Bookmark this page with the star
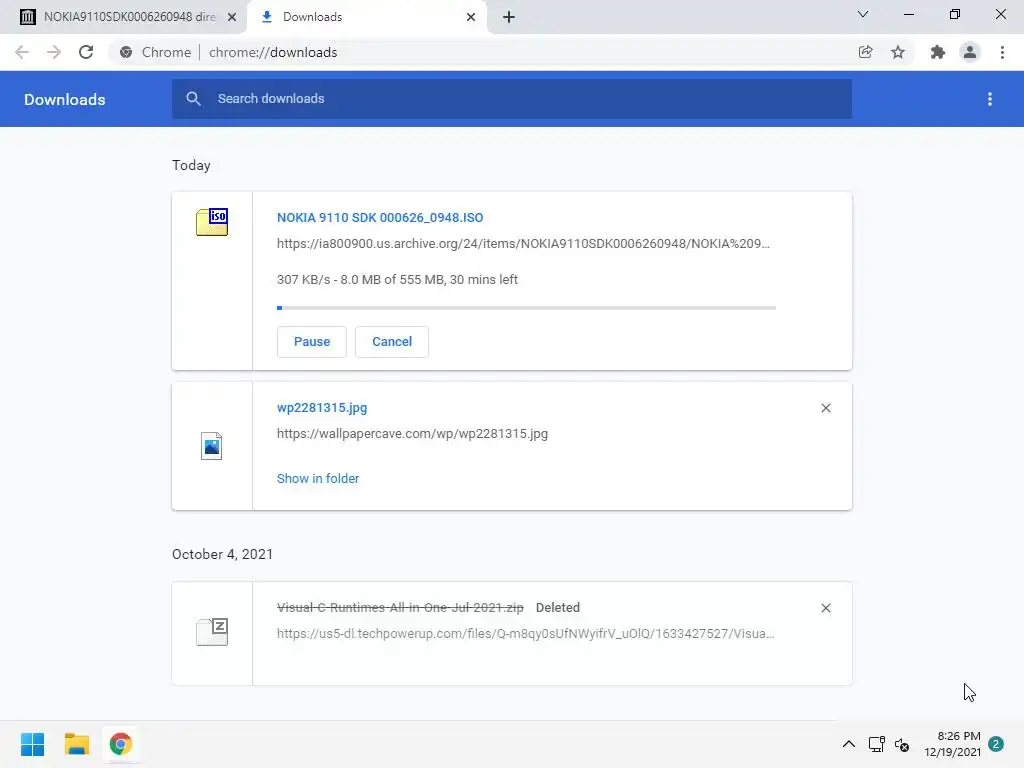 (898, 52)
